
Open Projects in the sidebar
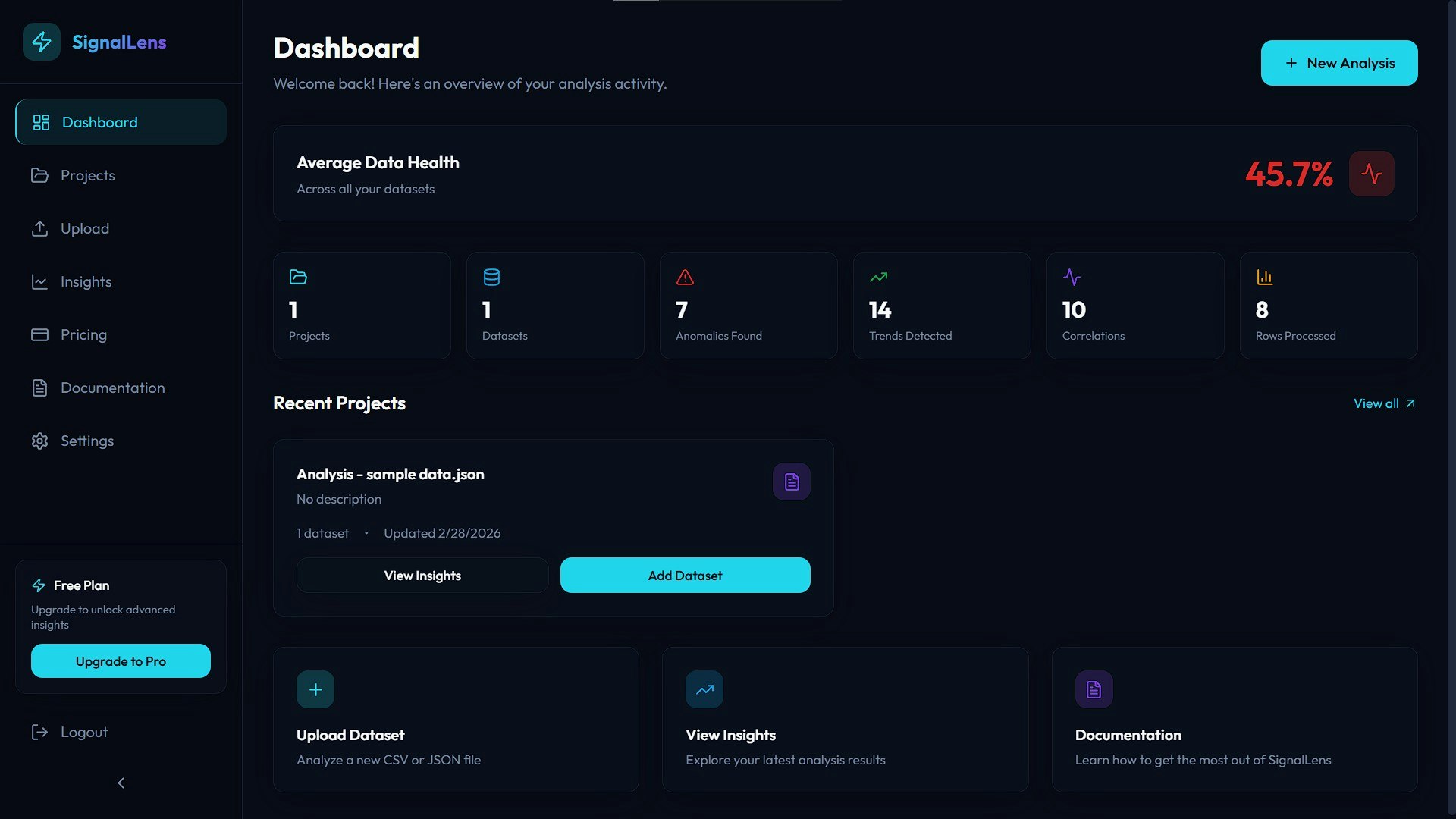(87, 175)
